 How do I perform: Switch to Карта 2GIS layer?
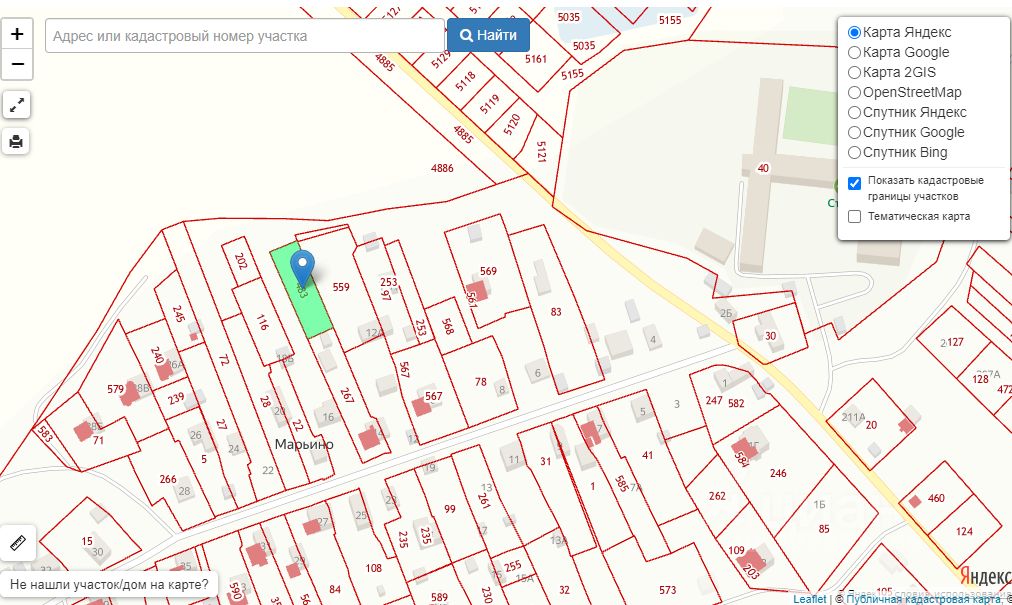[x=854, y=72]
